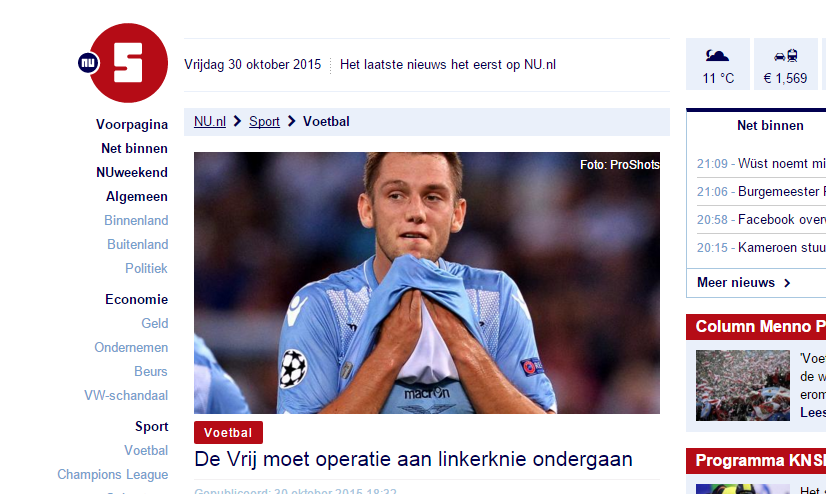Click the red Voetbal label tag
826x494 pixels.
pos(228,432)
